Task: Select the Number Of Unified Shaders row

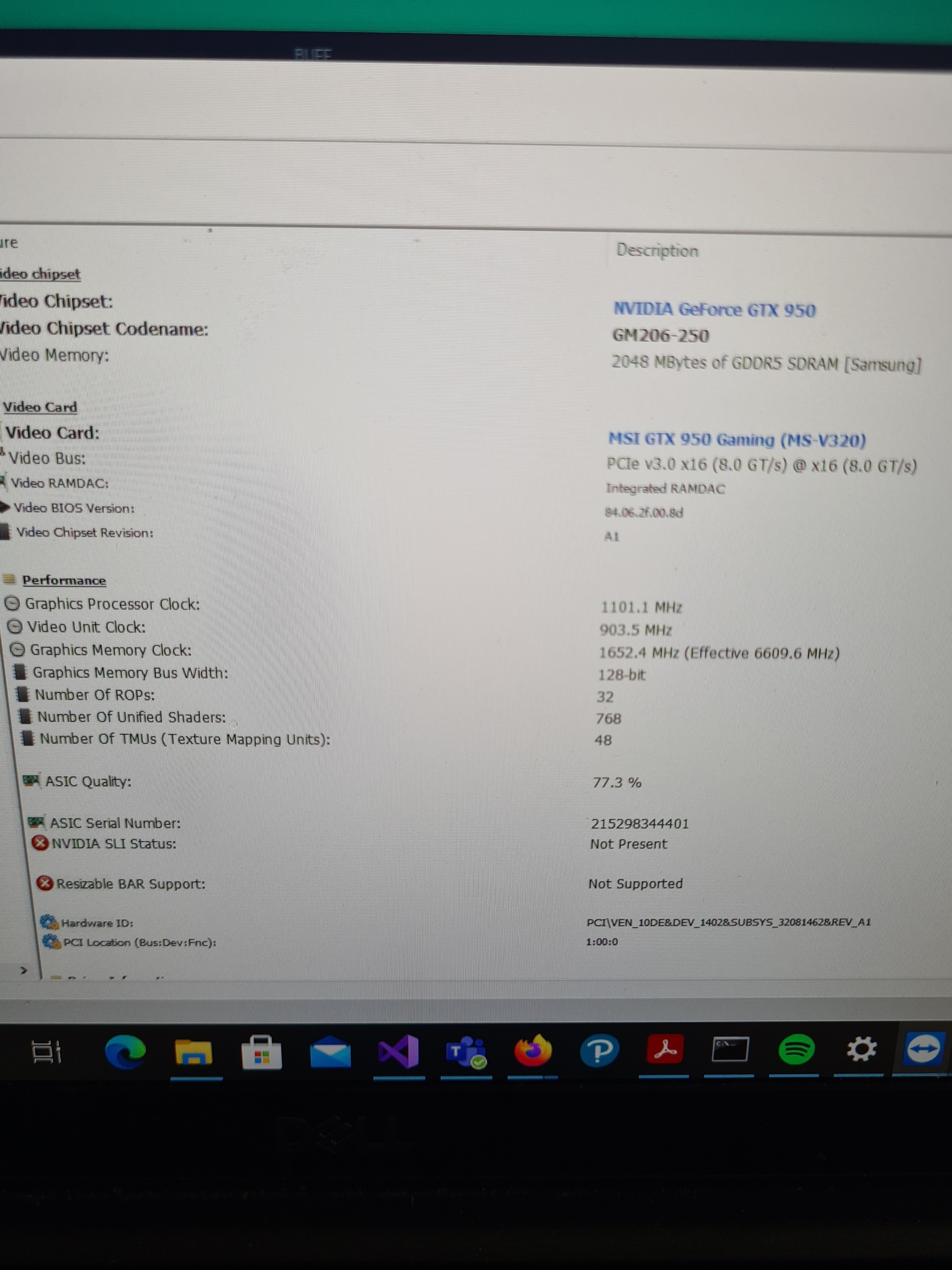Action: click(131, 717)
